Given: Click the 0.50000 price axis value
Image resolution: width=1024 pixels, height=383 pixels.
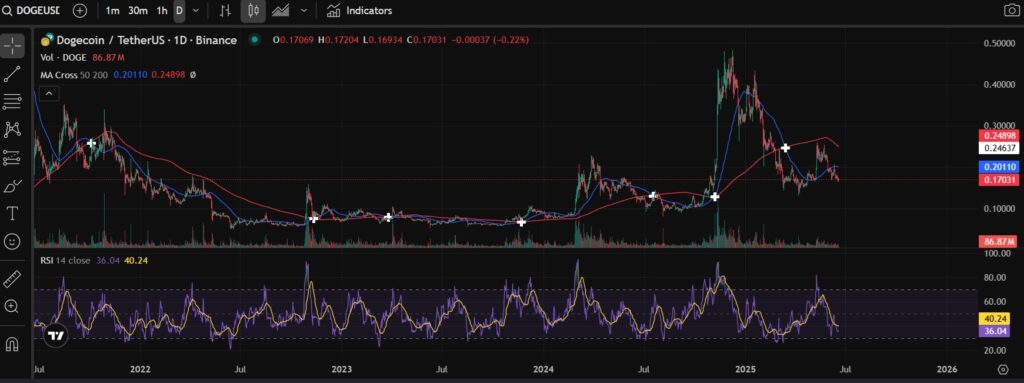Looking at the screenshot, I should click(999, 43).
